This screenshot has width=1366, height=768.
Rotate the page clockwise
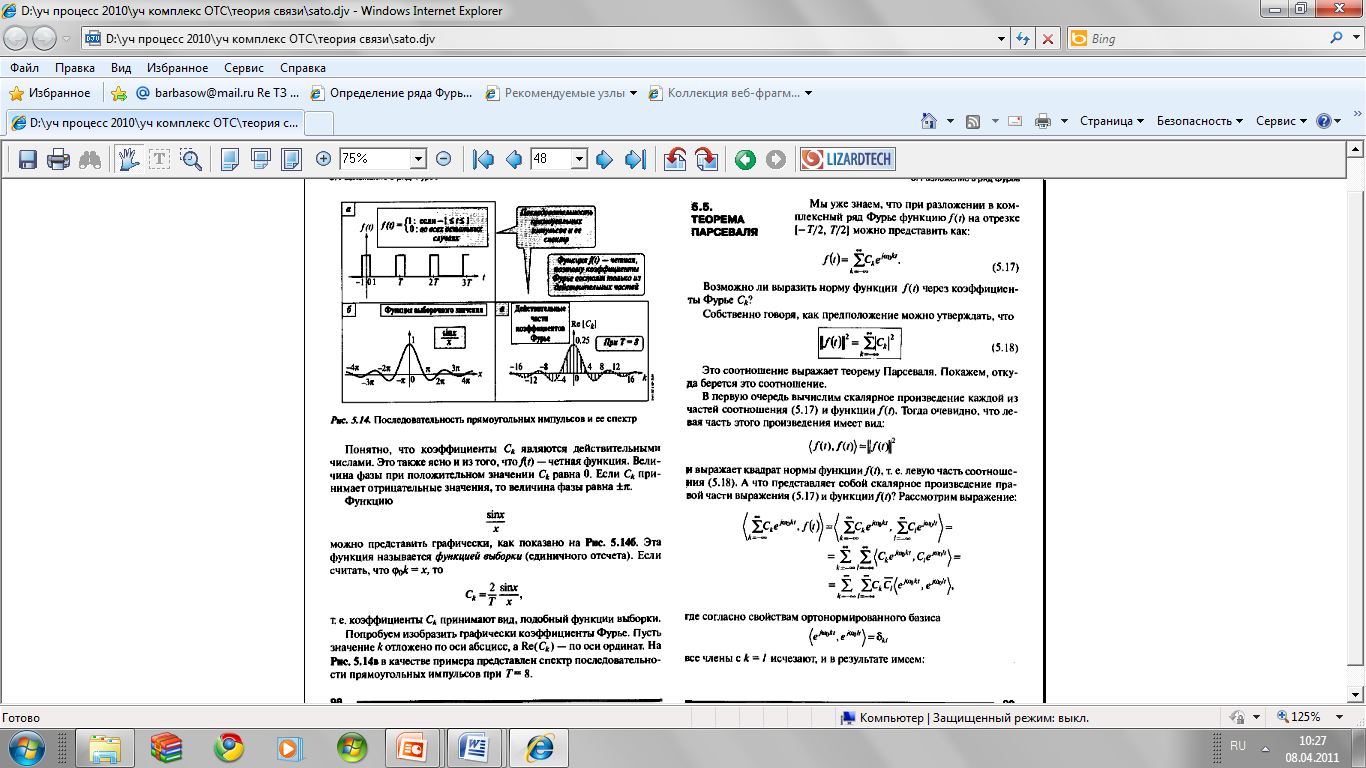(706, 159)
